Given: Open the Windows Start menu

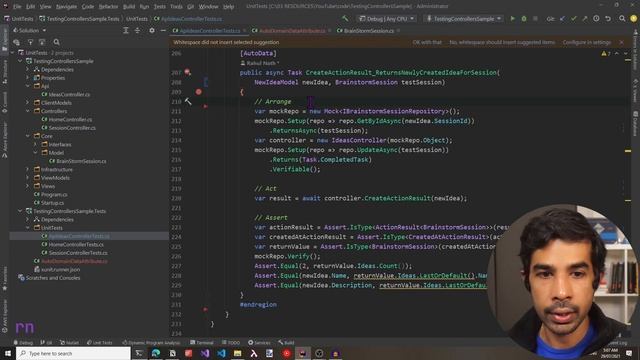Looking at the screenshot, I should 8,353.
